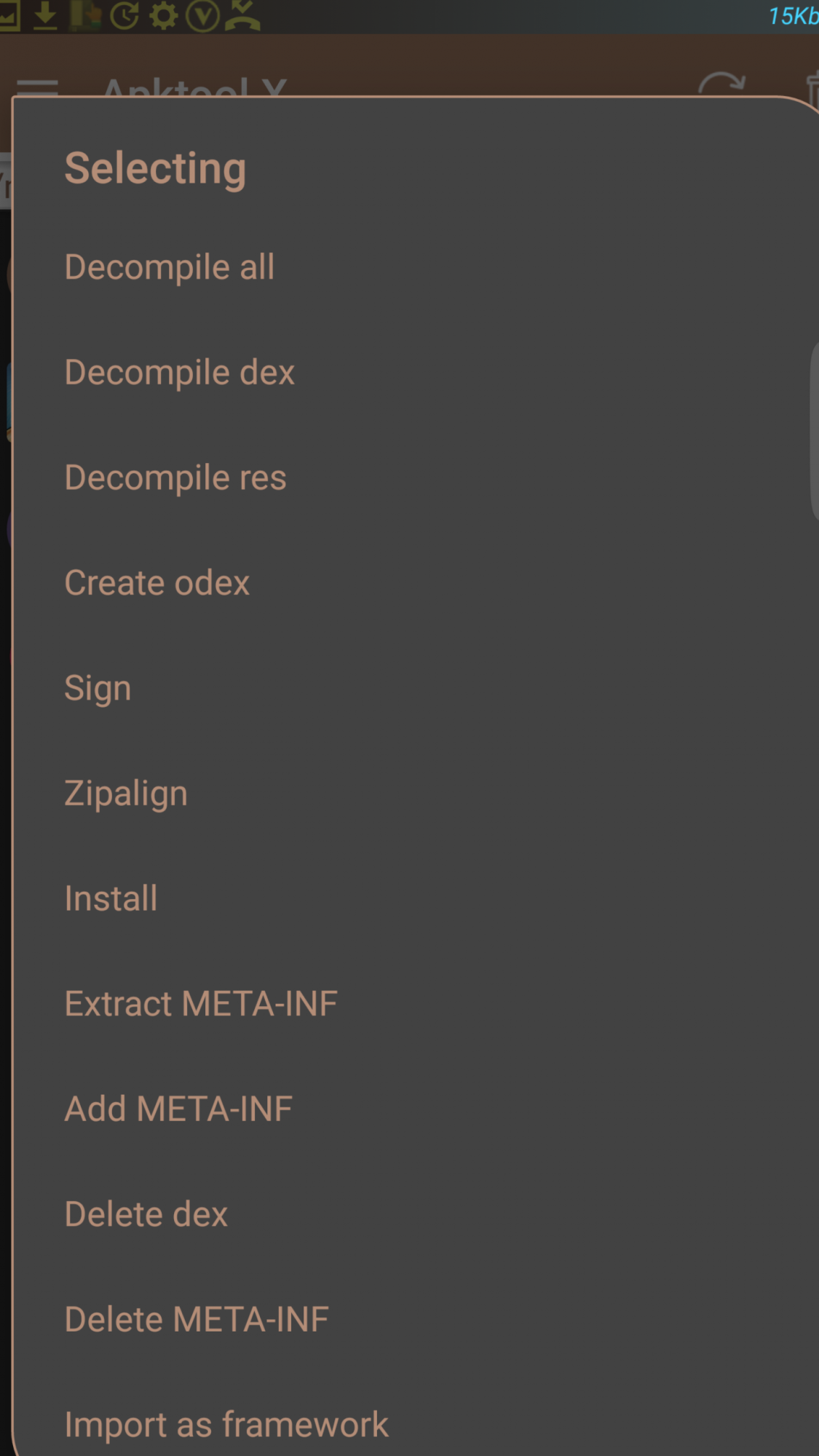Choose Extract META-INF
The width and height of the screenshot is (819, 1456).
coord(201,1004)
